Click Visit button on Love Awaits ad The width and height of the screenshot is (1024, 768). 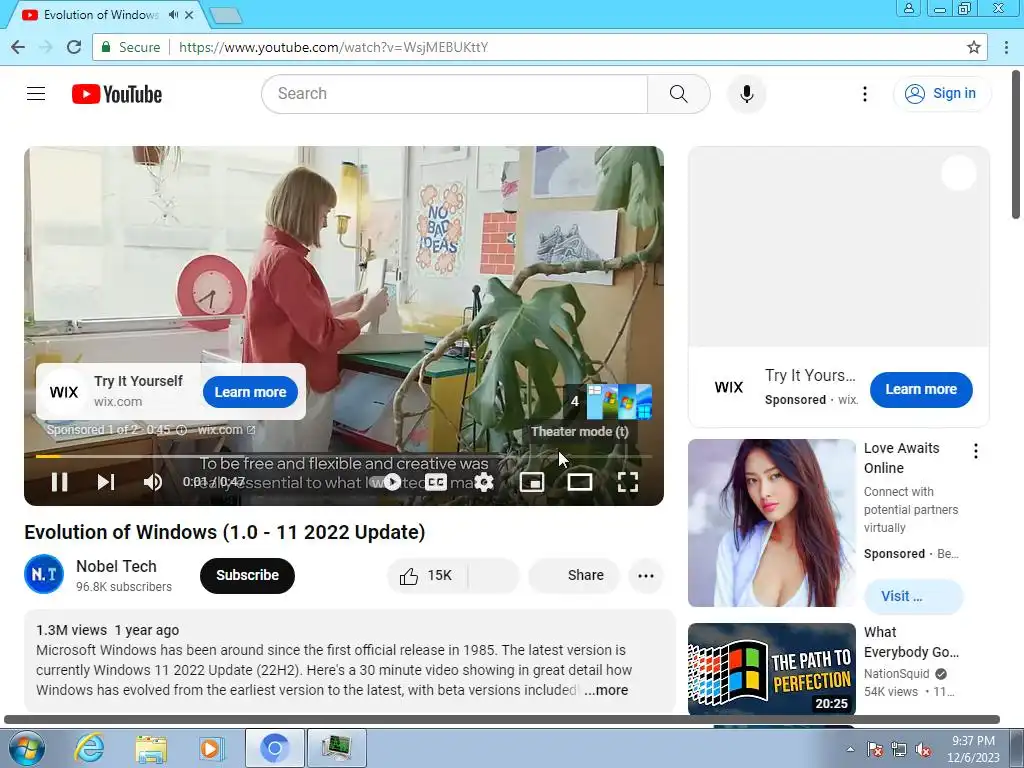click(913, 596)
